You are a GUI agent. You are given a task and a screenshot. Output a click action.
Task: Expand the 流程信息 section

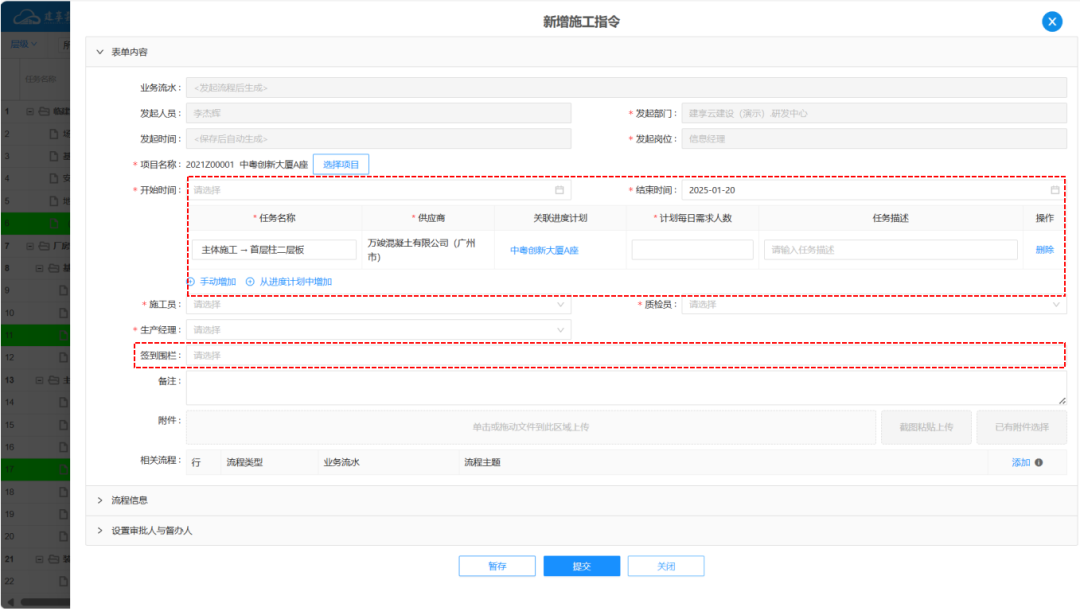pos(100,500)
